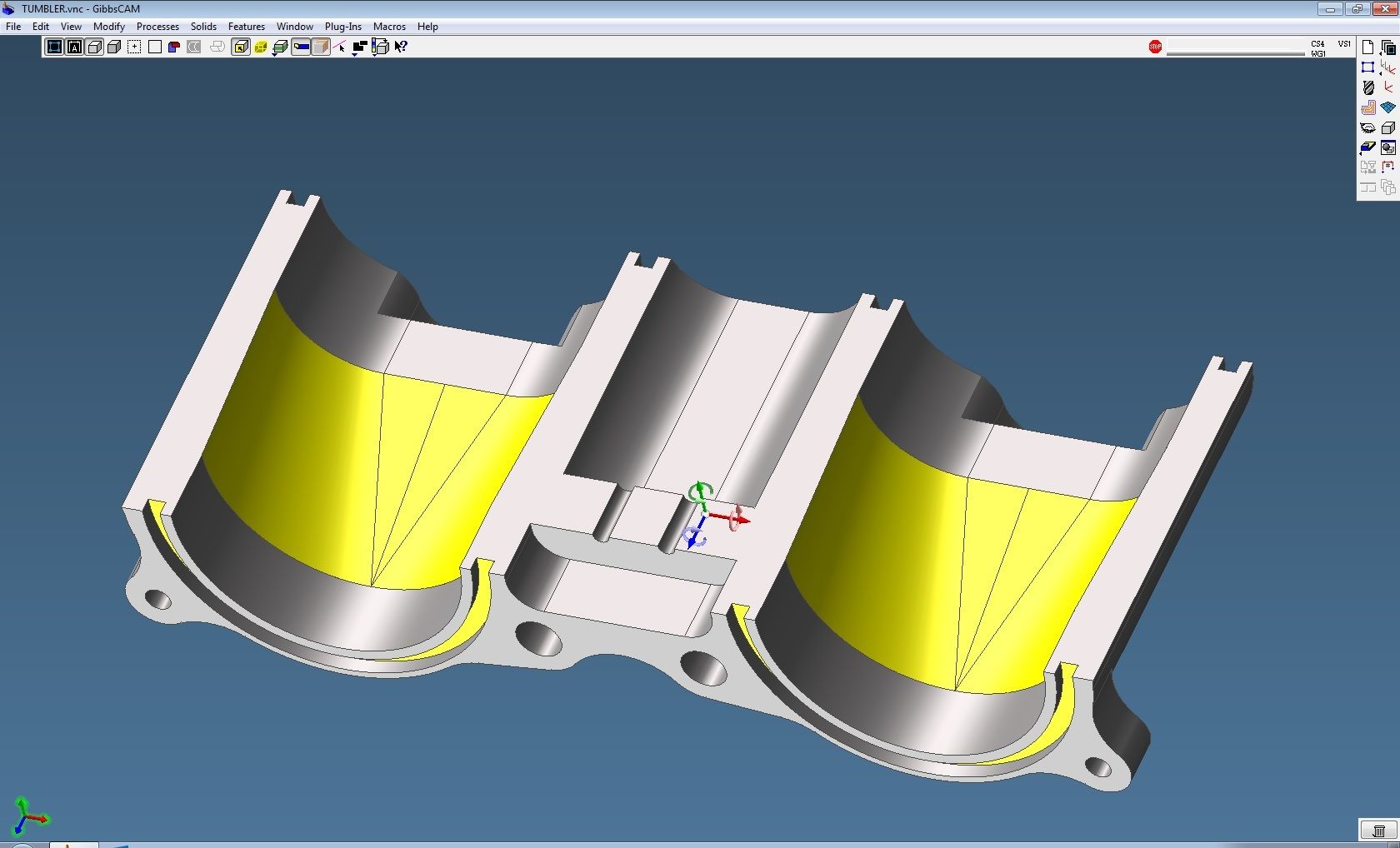The image size is (1400, 848).
Task: Open the View menu
Action: click(x=71, y=27)
